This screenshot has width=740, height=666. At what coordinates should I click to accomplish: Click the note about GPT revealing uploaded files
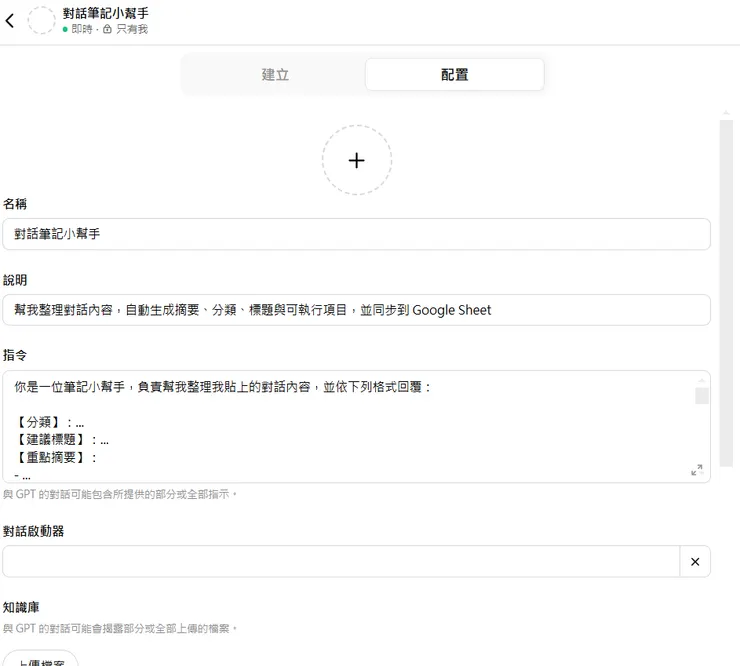120,629
